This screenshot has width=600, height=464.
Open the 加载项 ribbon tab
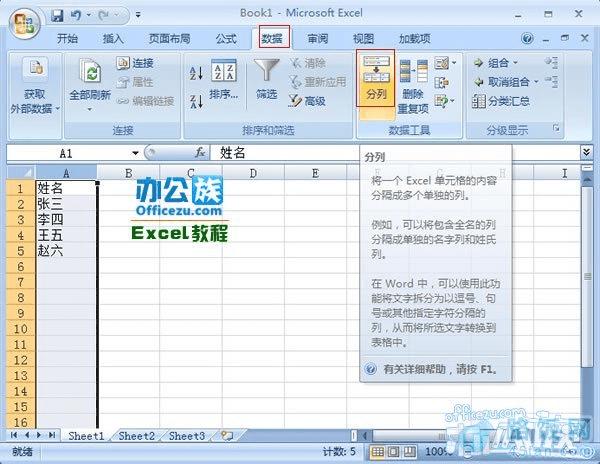tap(414, 38)
